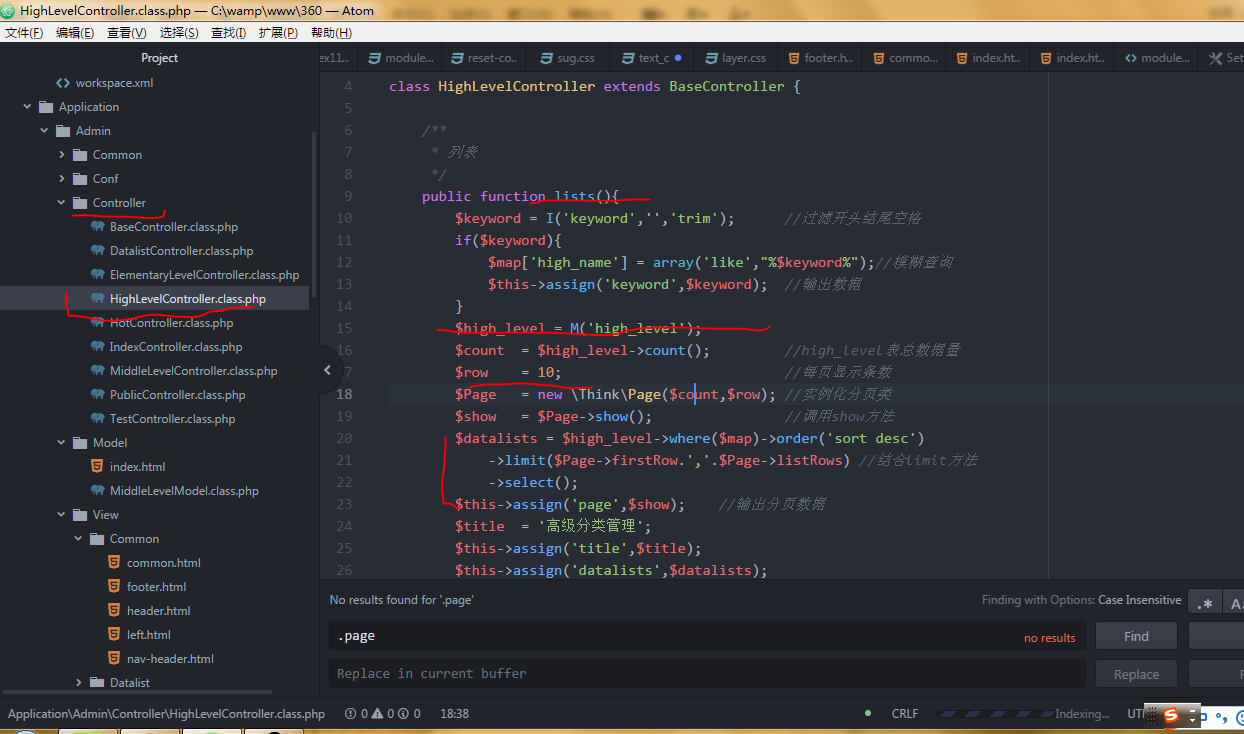Toggle regex search option button
The width and height of the screenshot is (1244, 734).
1205,603
